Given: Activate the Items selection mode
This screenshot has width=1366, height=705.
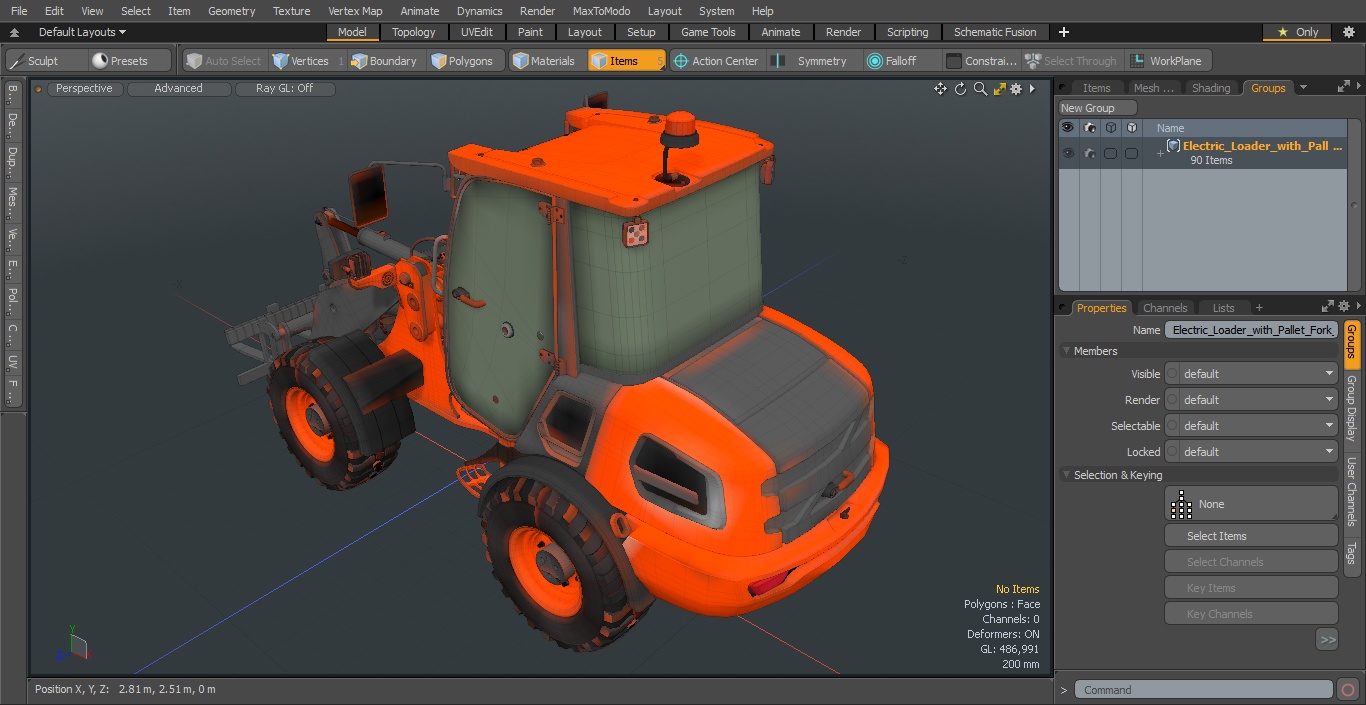Looking at the screenshot, I should point(626,61).
